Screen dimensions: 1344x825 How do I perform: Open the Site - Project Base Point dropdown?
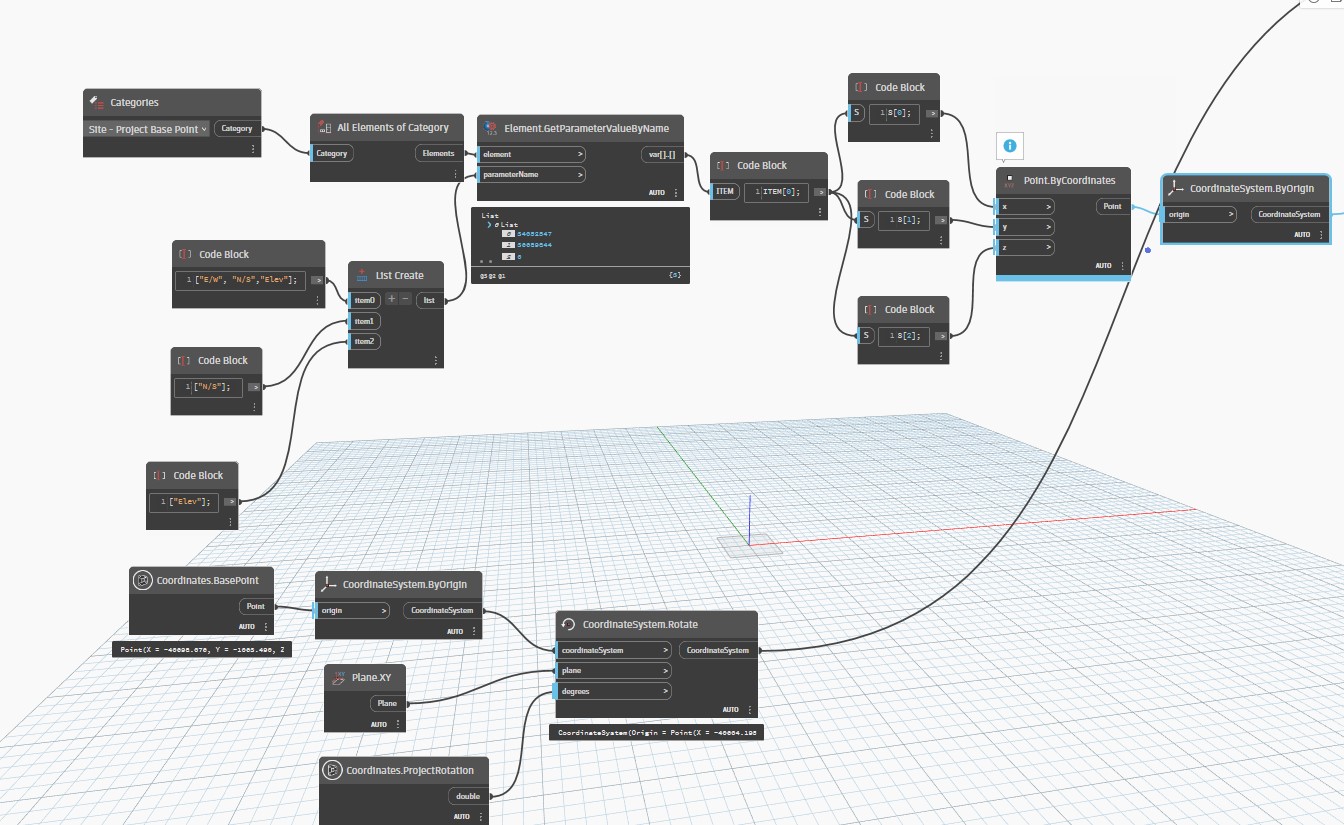147,129
